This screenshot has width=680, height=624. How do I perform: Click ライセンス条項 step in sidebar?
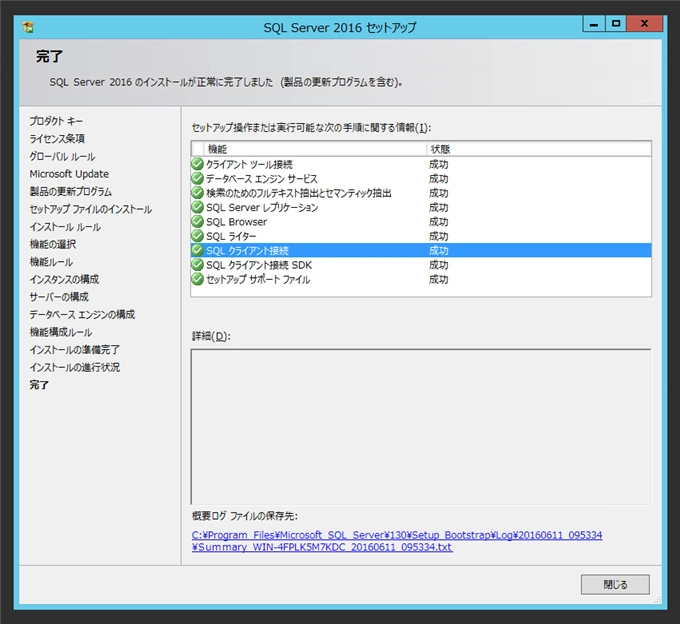(x=57, y=139)
